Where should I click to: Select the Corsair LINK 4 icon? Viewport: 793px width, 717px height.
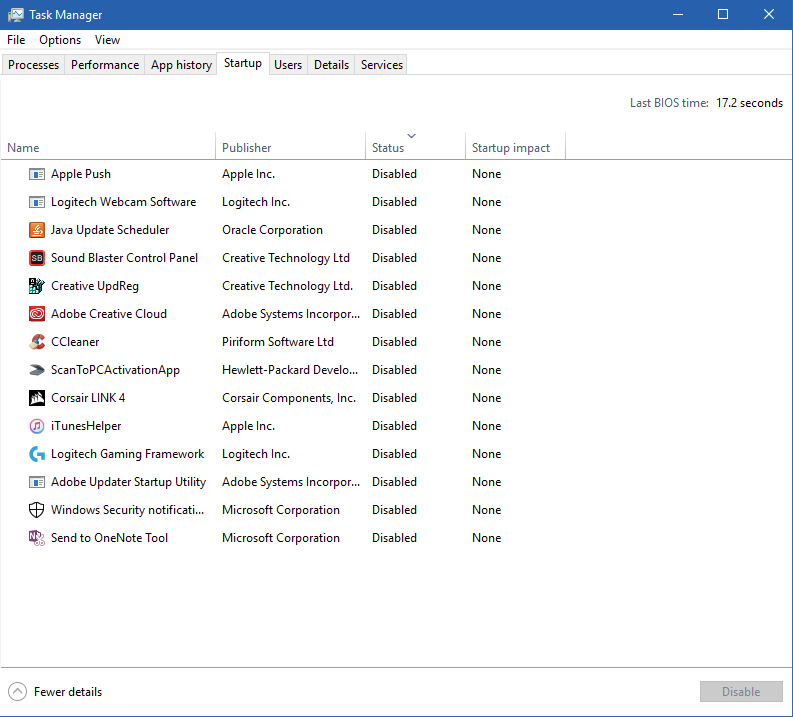tap(36, 398)
